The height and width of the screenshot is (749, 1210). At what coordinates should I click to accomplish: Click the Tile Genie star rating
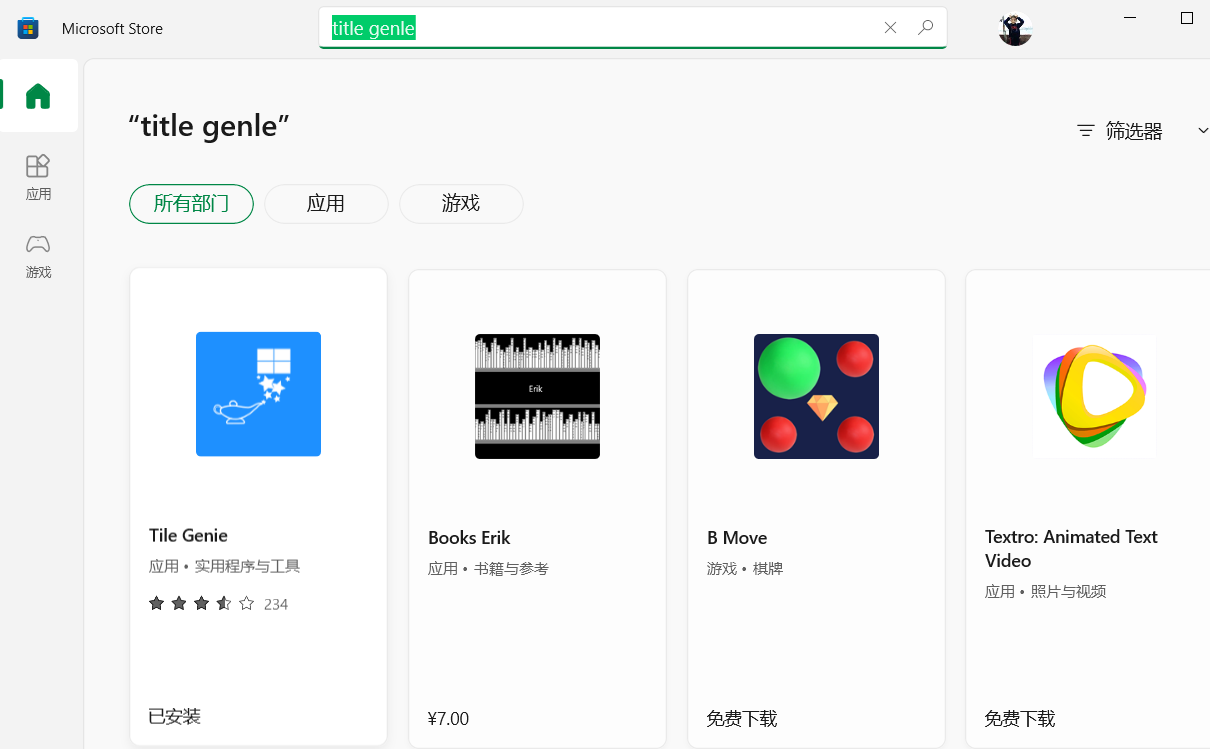[x=202, y=604]
